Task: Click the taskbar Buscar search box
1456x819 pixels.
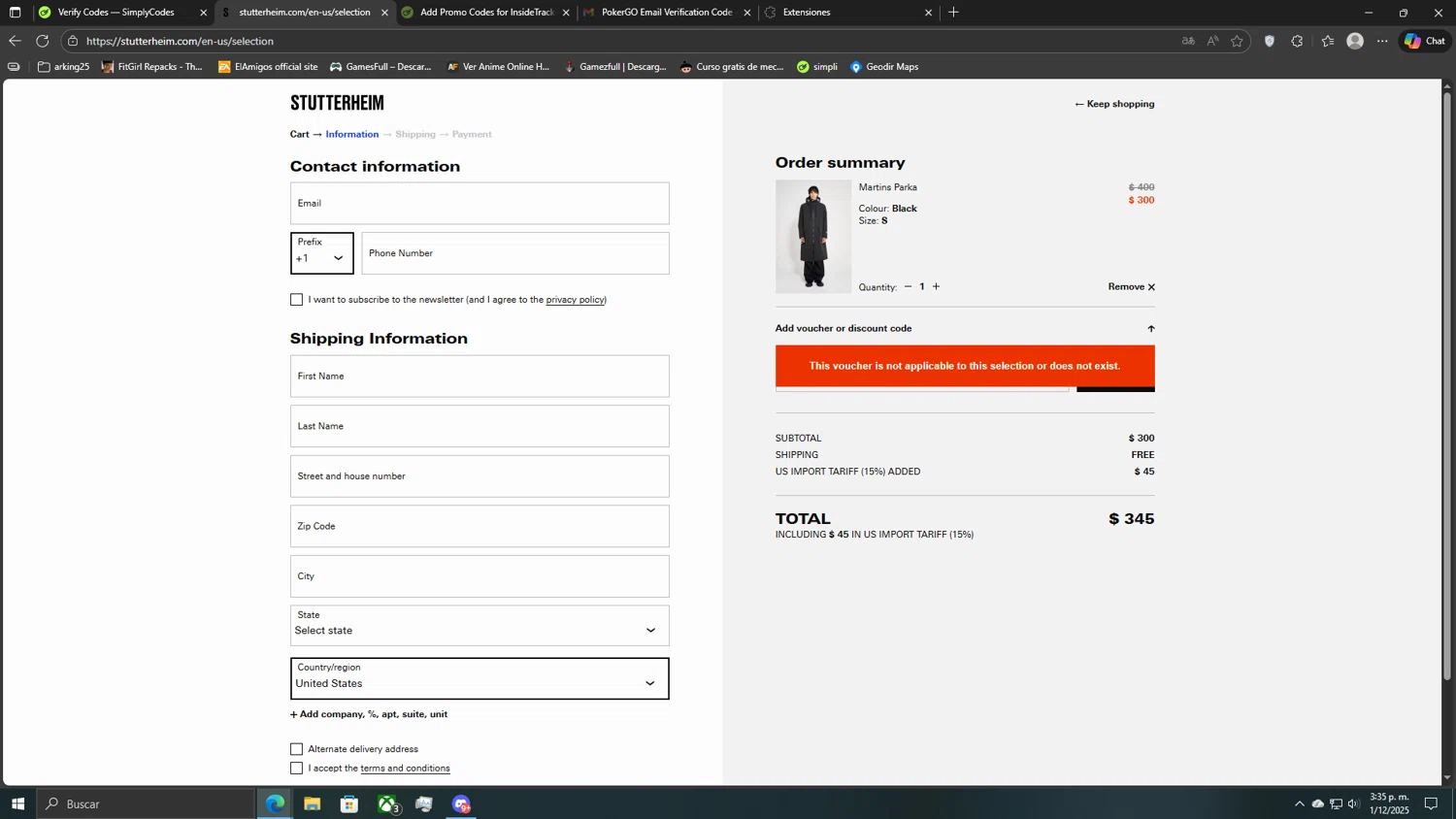Action: (x=146, y=803)
